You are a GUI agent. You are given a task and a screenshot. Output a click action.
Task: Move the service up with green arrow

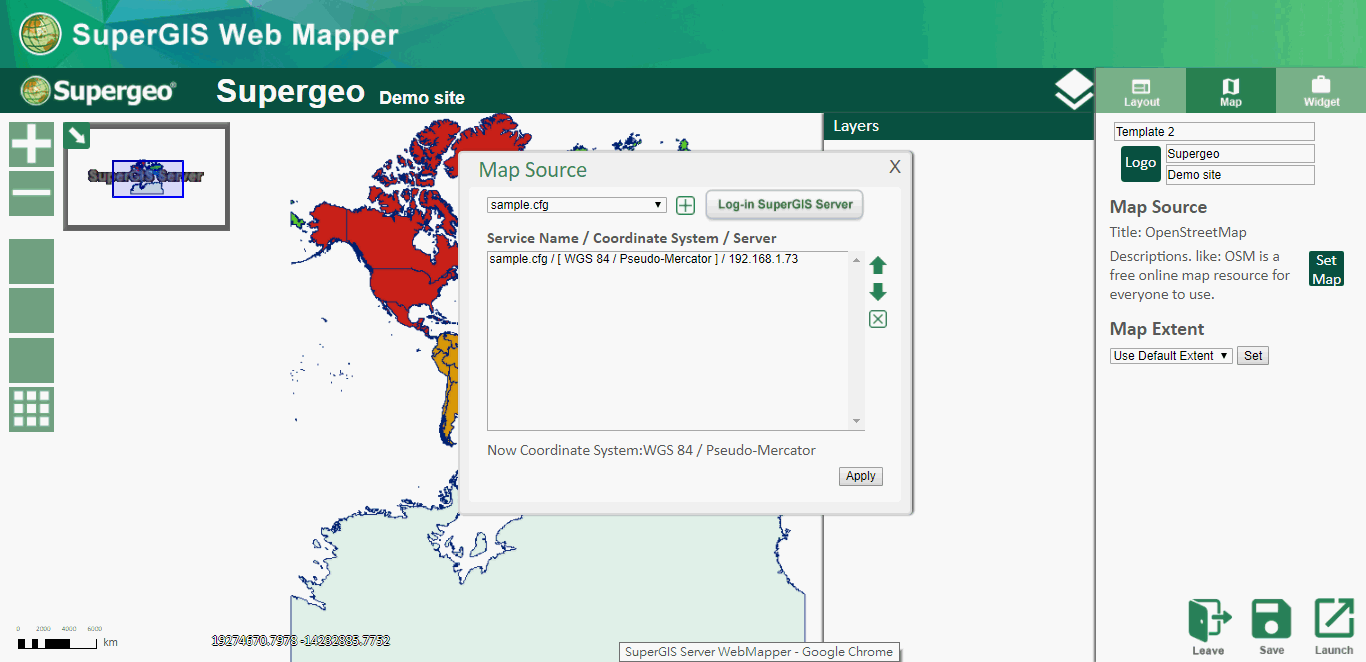tap(878, 265)
